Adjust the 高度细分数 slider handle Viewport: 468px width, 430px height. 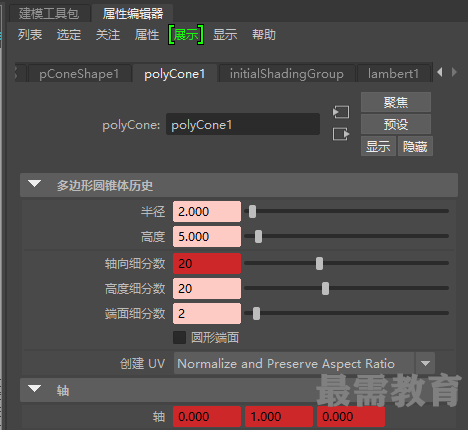pos(325,288)
